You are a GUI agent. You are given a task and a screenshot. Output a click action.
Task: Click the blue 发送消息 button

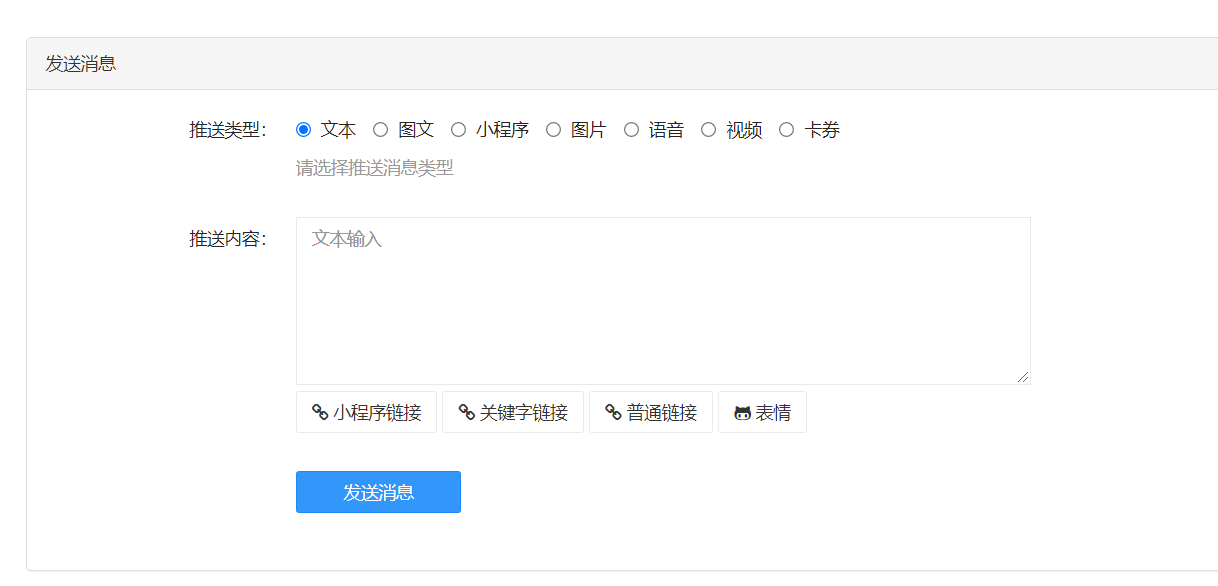pos(378,492)
